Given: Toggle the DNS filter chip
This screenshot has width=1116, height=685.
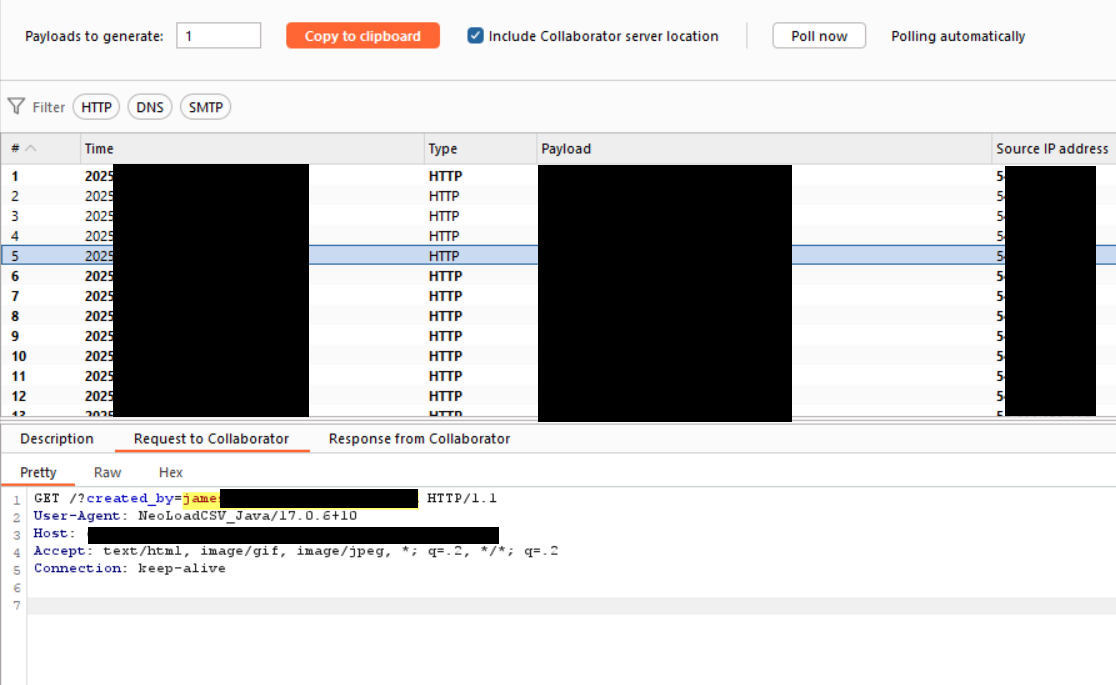Looking at the screenshot, I should (x=150, y=107).
